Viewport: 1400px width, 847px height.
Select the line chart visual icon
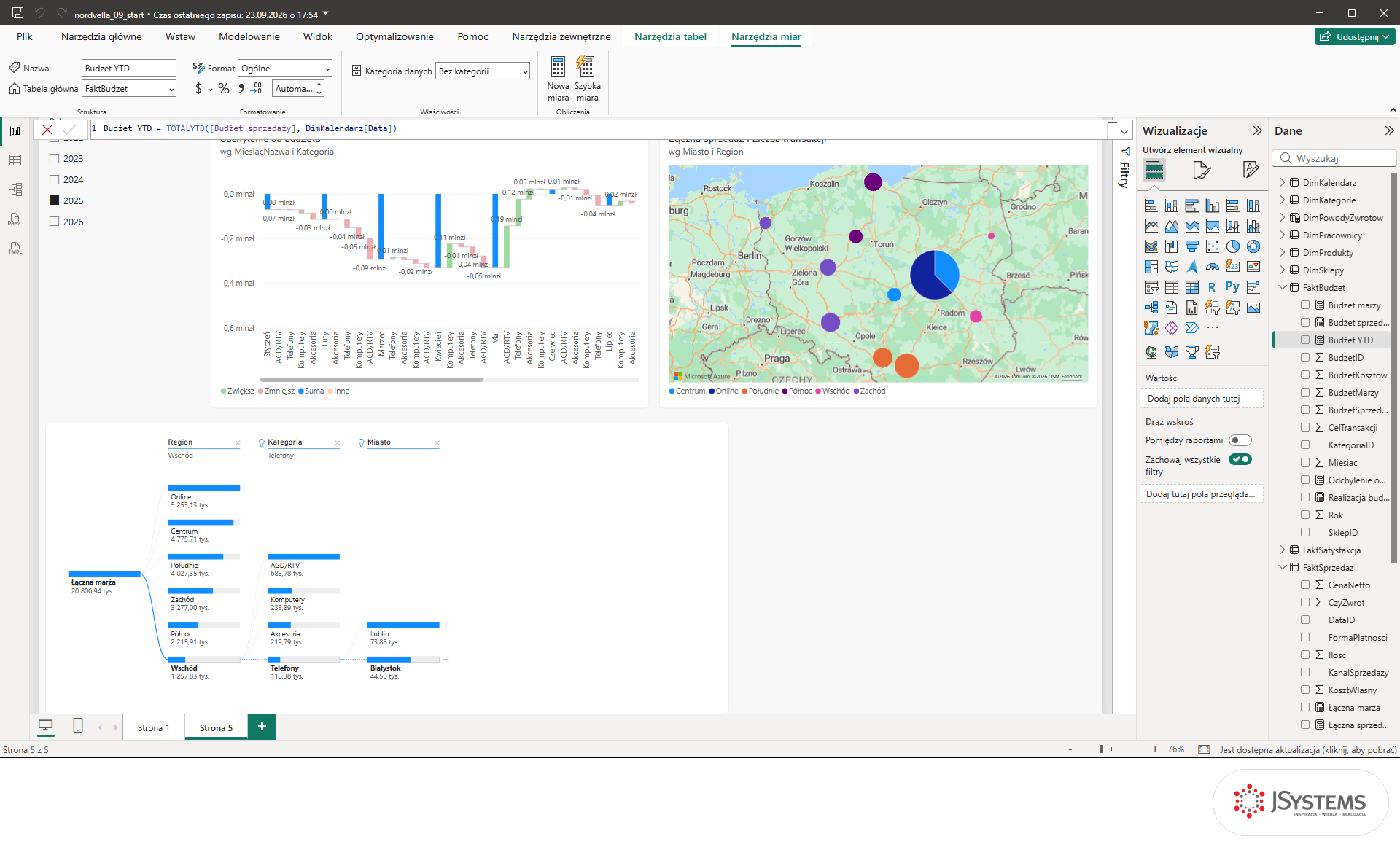(x=1151, y=226)
